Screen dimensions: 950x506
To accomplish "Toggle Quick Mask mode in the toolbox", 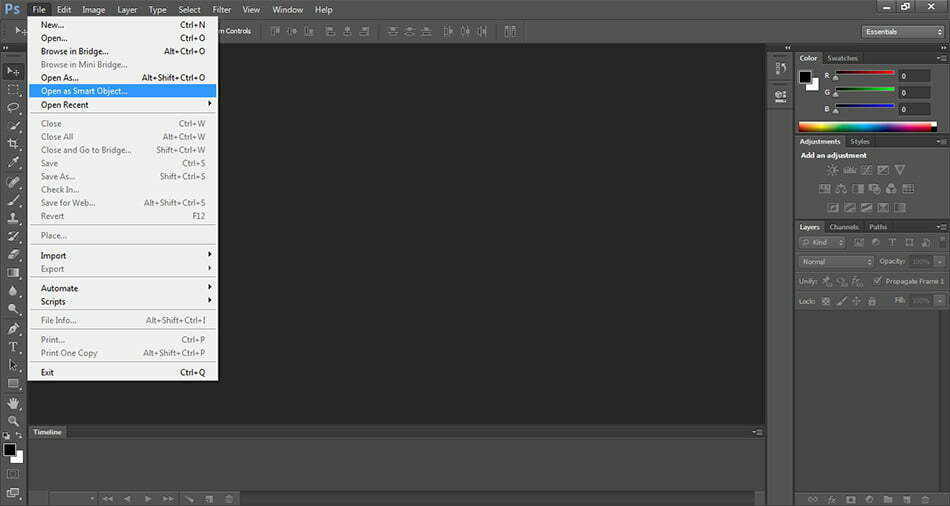I will (13, 474).
